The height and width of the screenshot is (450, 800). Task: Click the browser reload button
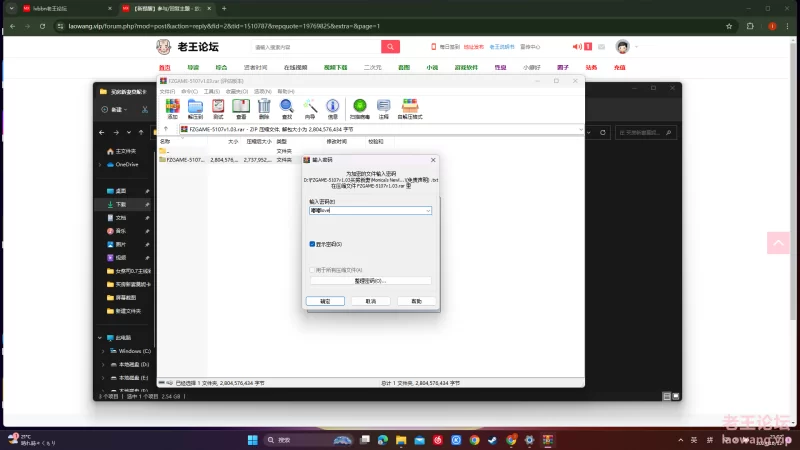[42, 26]
